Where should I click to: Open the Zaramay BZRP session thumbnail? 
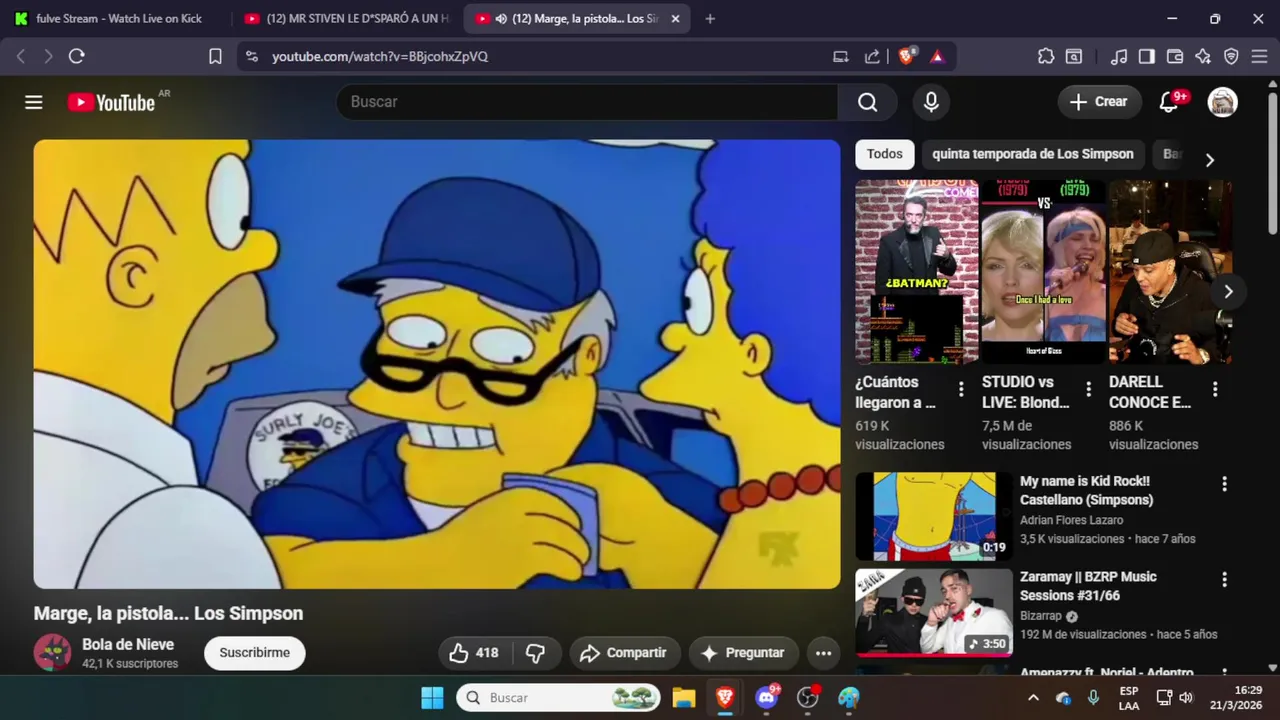934,612
